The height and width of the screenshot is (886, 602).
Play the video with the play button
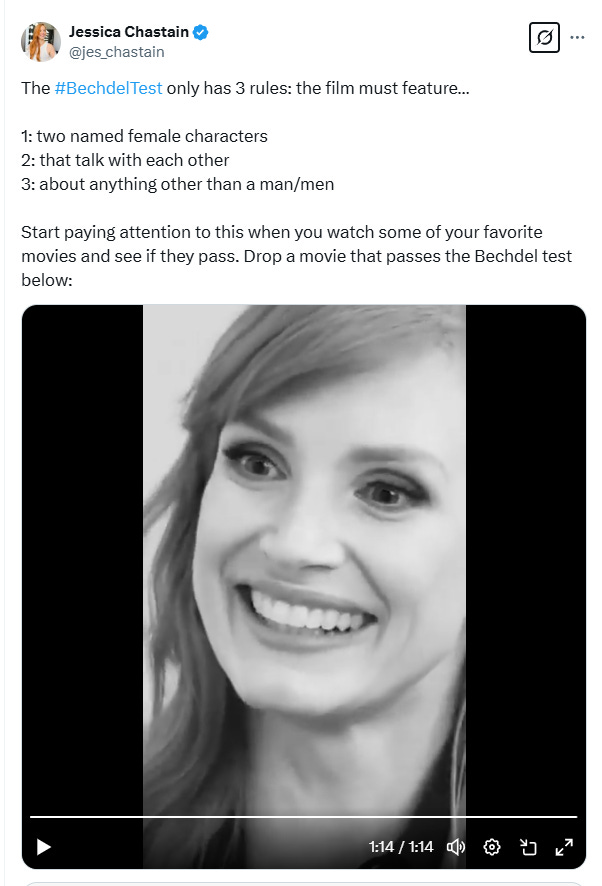44,847
